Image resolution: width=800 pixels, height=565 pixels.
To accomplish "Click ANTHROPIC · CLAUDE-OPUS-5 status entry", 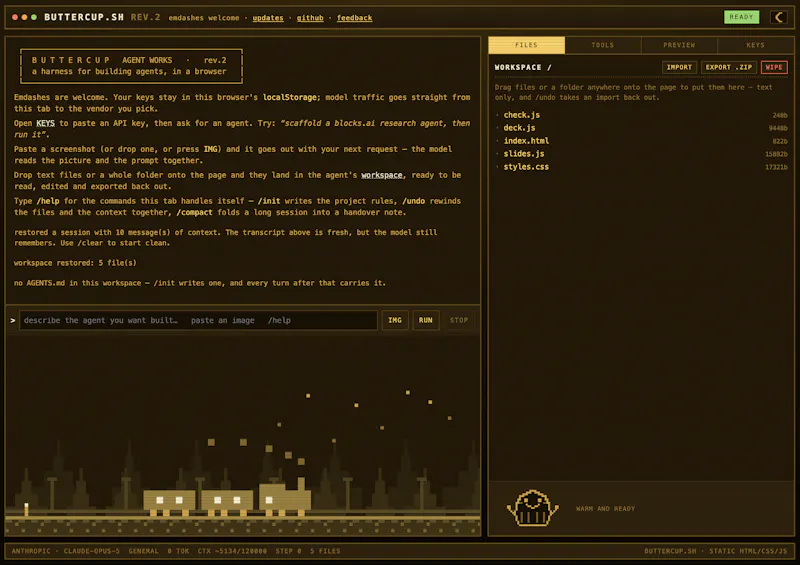I will pos(66,551).
